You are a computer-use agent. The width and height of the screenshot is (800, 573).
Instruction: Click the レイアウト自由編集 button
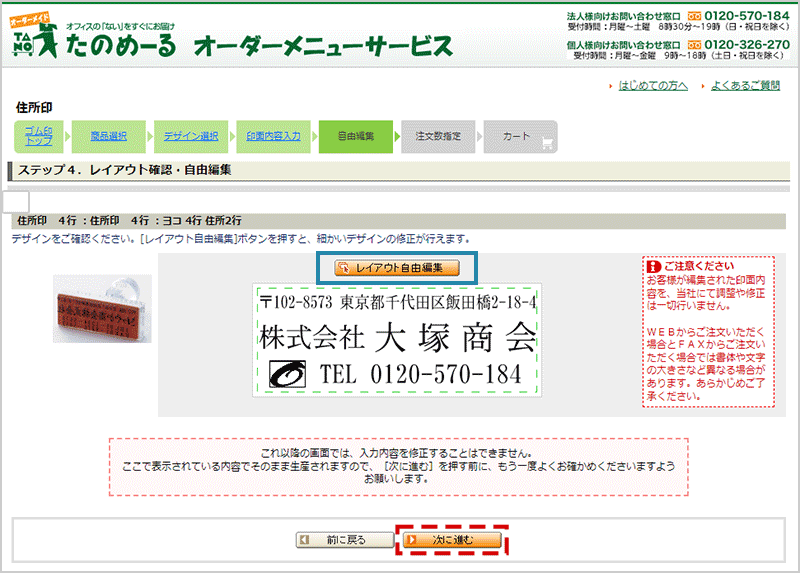[397, 268]
